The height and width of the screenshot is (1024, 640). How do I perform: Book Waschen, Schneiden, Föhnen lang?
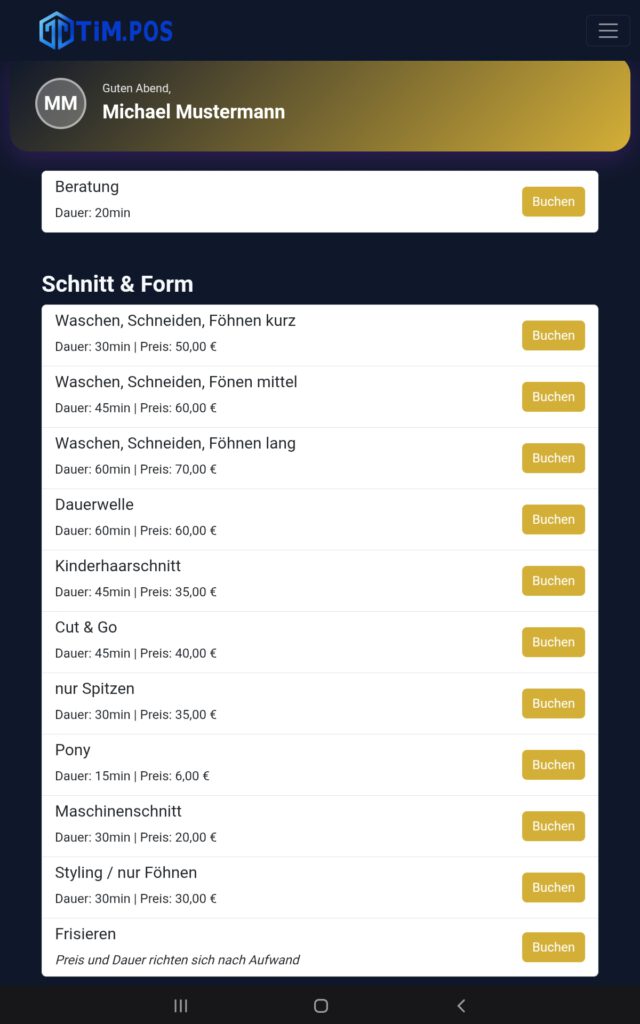(x=553, y=458)
